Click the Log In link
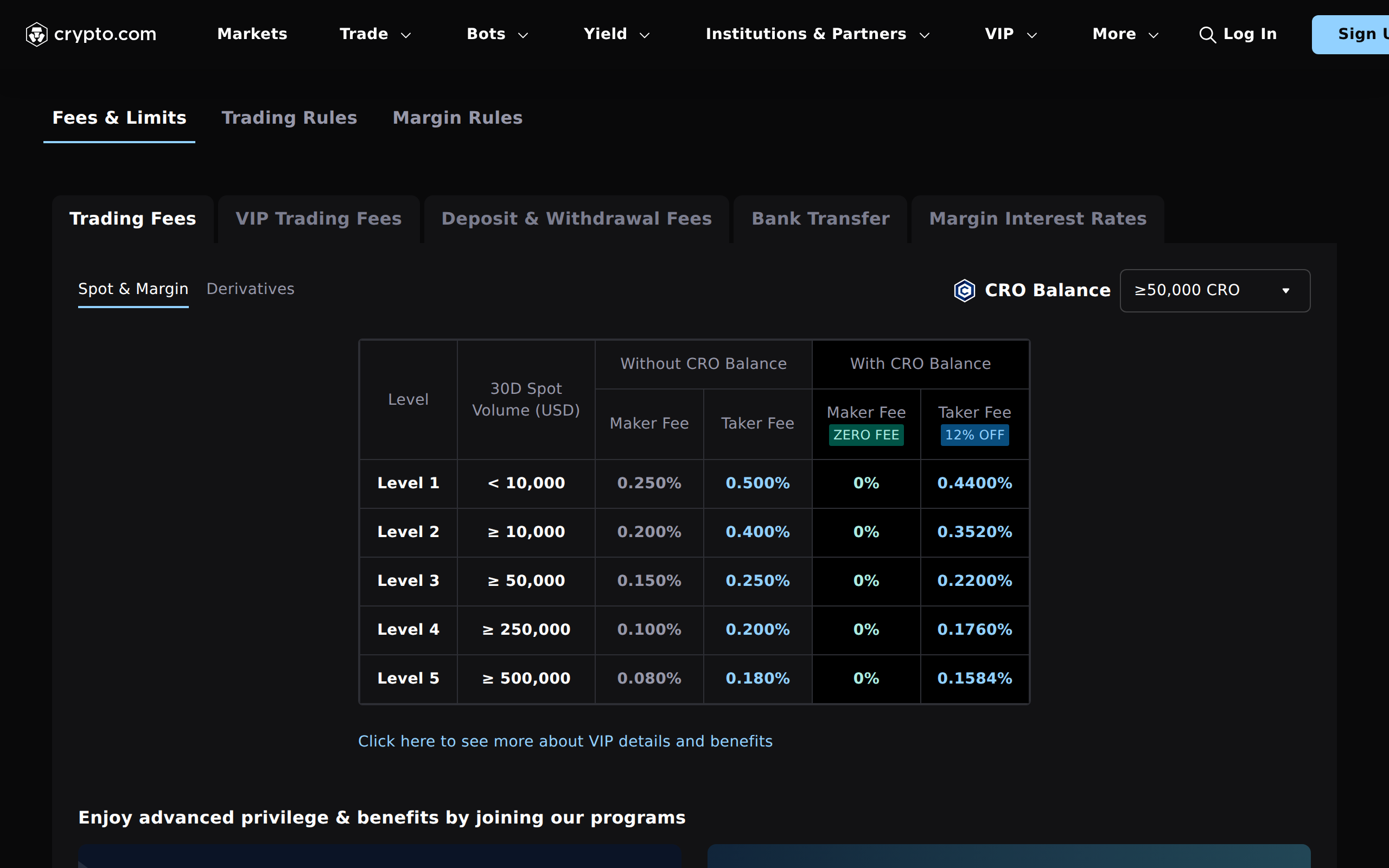Viewport: 1389px width, 868px height. tap(1250, 34)
